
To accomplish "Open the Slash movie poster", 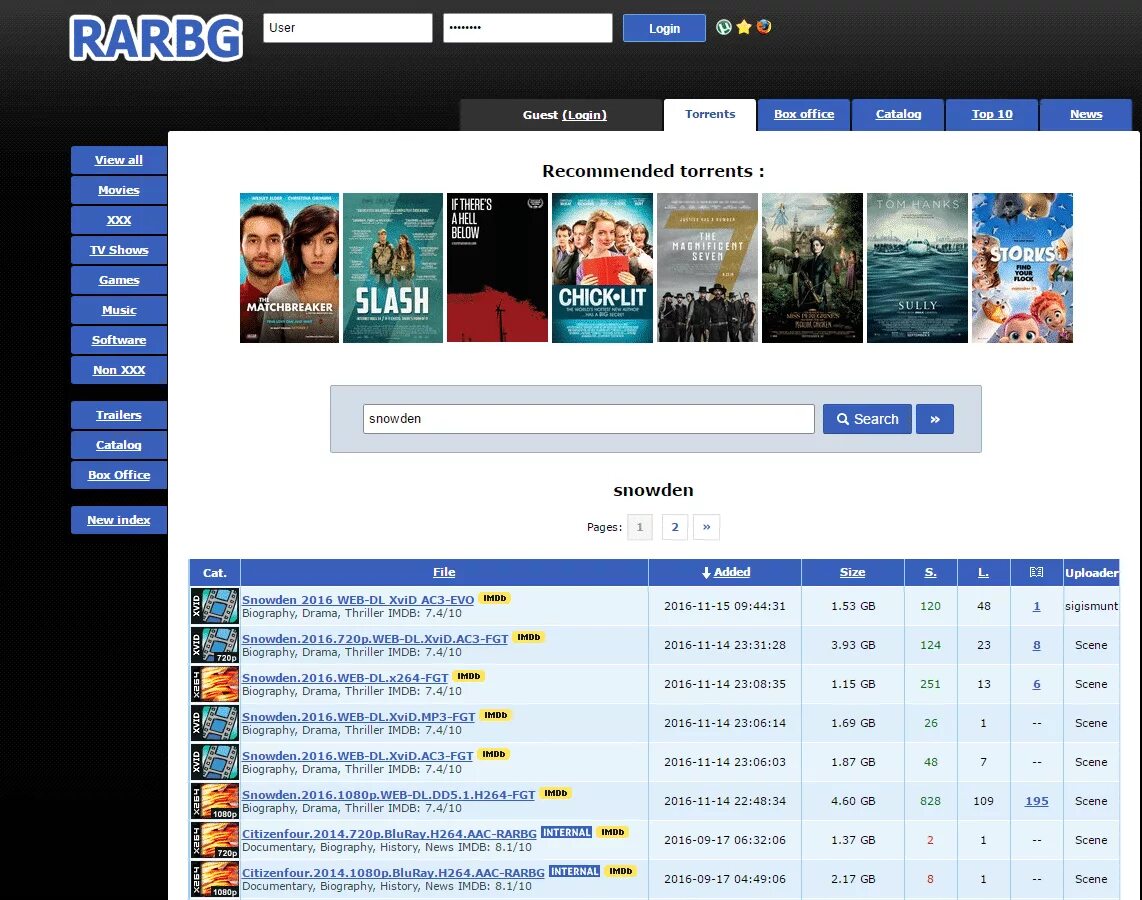I will 393,268.
